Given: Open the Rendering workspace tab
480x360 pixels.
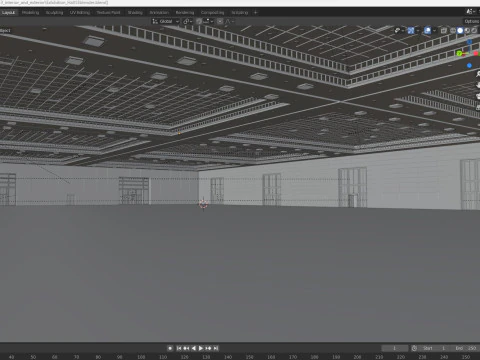Looking at the screenshot, I should [185, 13].
